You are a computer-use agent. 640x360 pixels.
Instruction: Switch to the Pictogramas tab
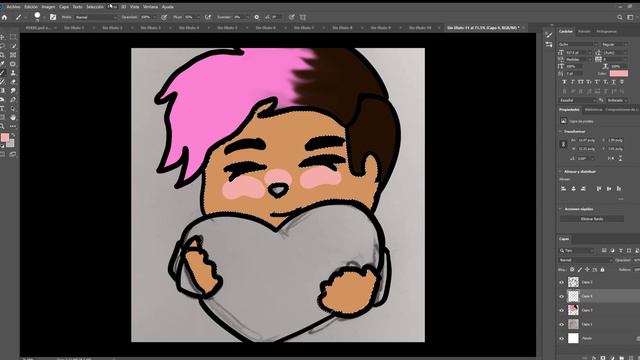(x=607, y=31)
